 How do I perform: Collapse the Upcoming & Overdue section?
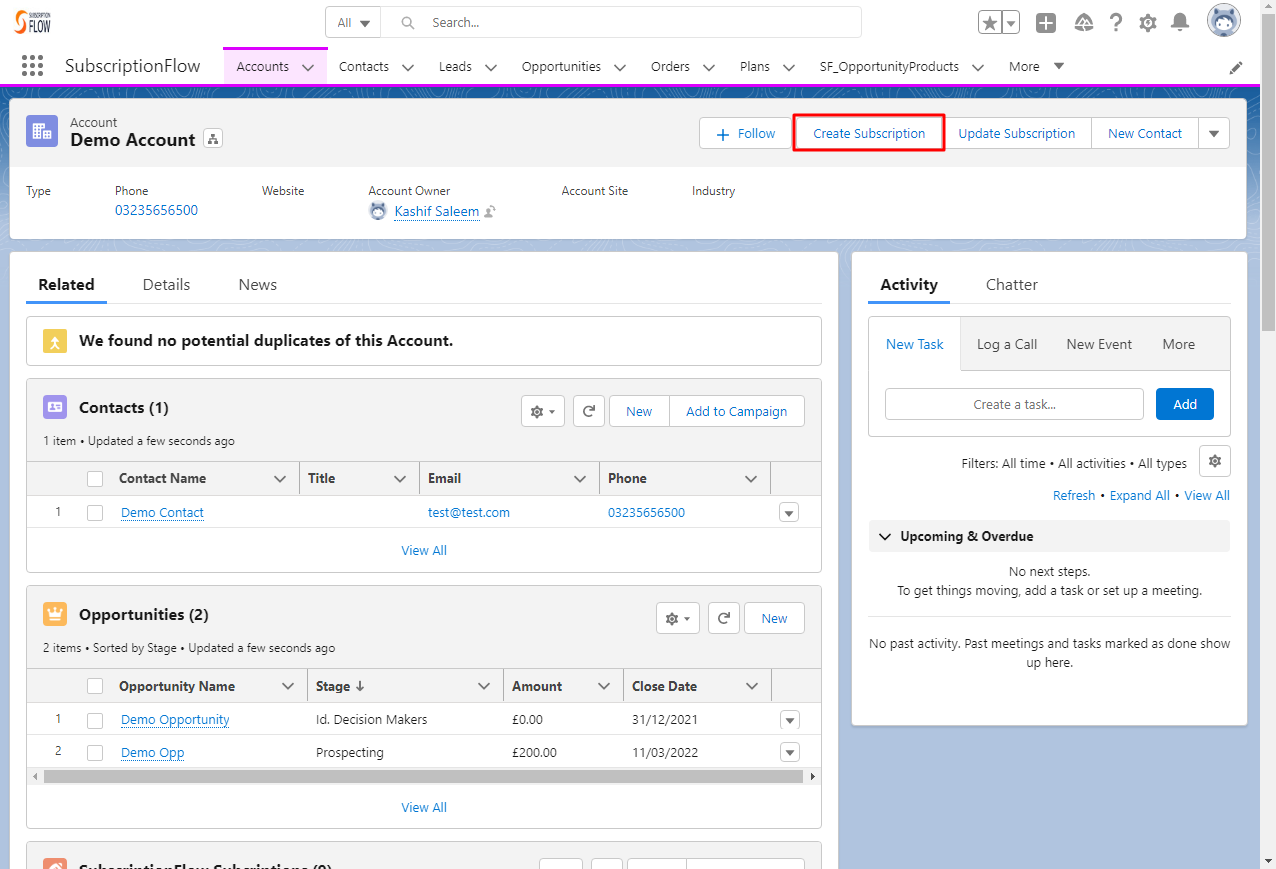pyautogui.click(x=884, y=536)
